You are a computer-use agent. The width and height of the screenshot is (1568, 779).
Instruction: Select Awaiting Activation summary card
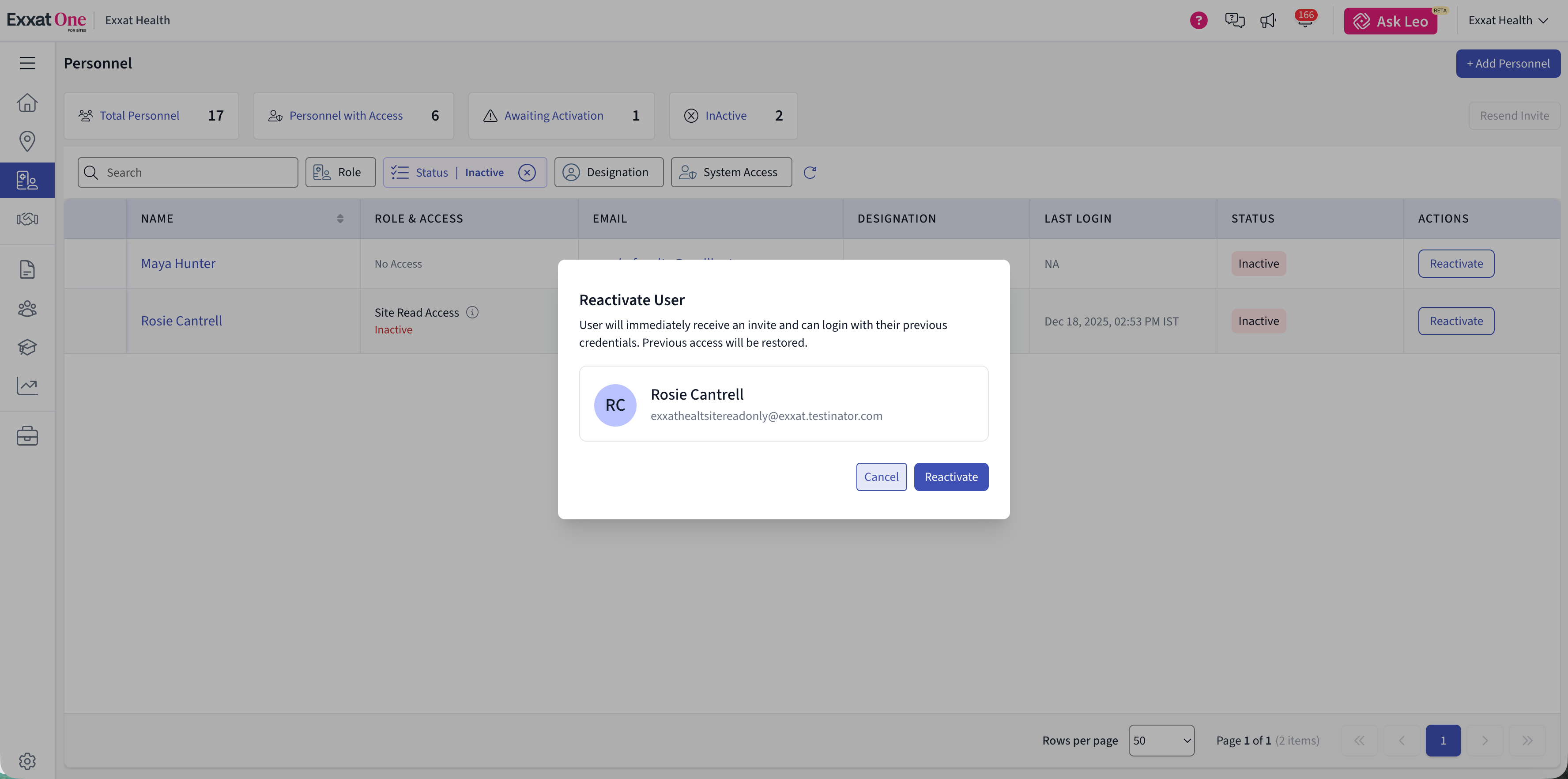(x=561, y=116)
